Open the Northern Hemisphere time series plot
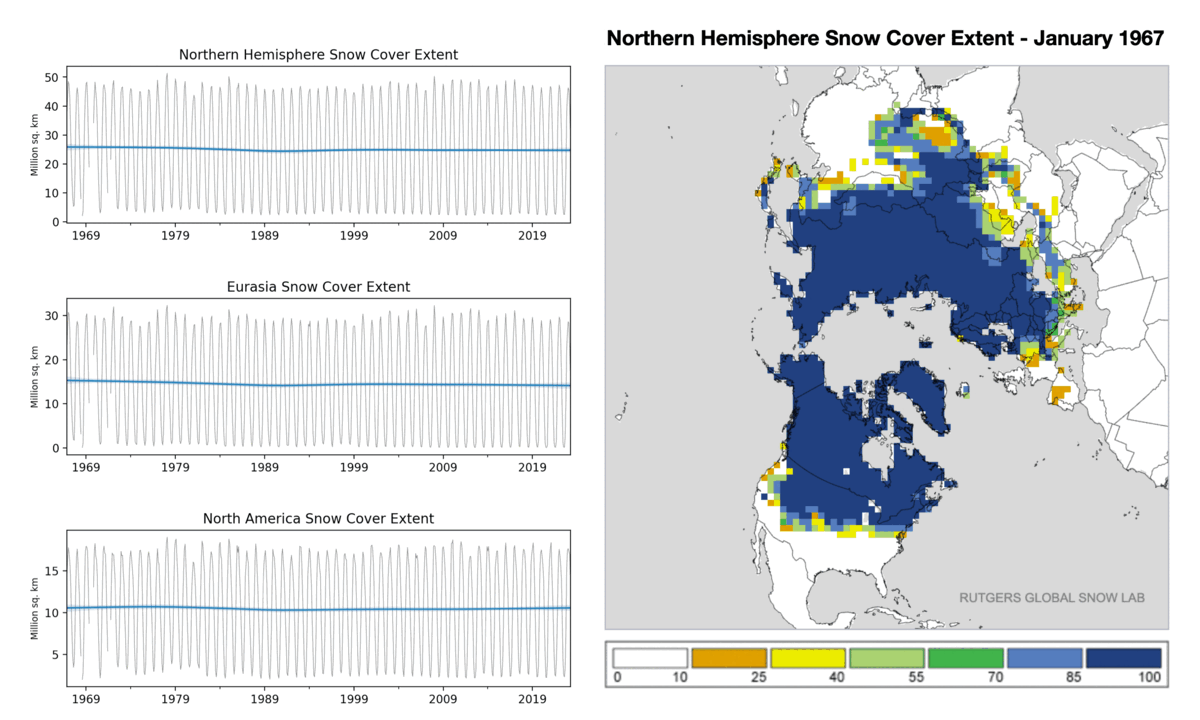This screenshot has width=1200, height=720. (318, 145)
